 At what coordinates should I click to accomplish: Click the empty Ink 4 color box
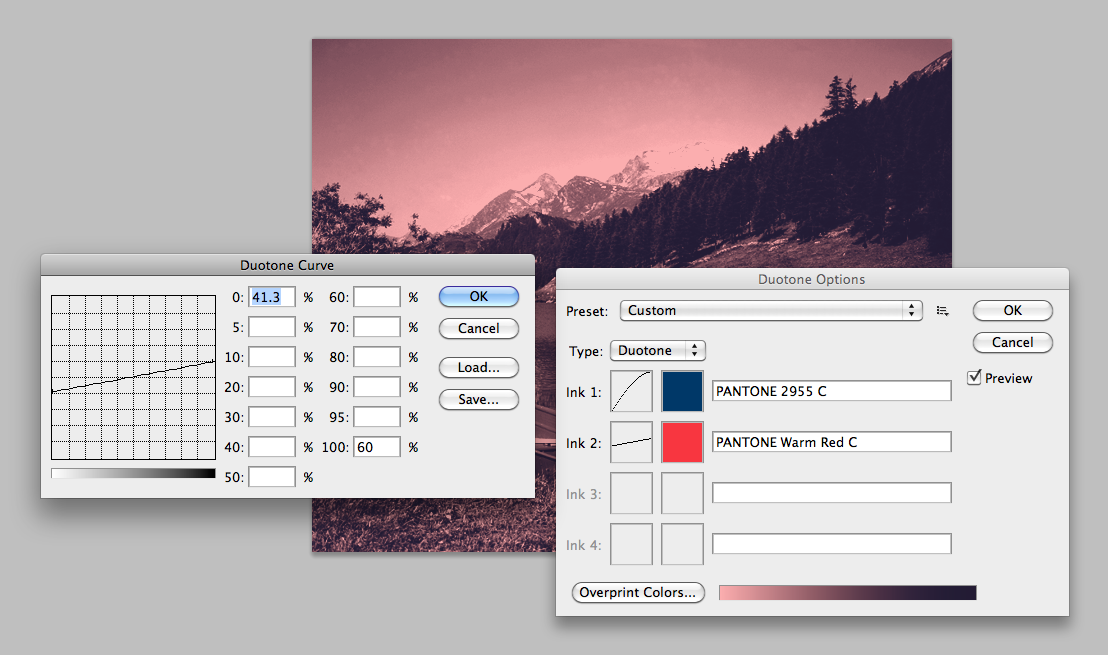[x=682, y=543]
